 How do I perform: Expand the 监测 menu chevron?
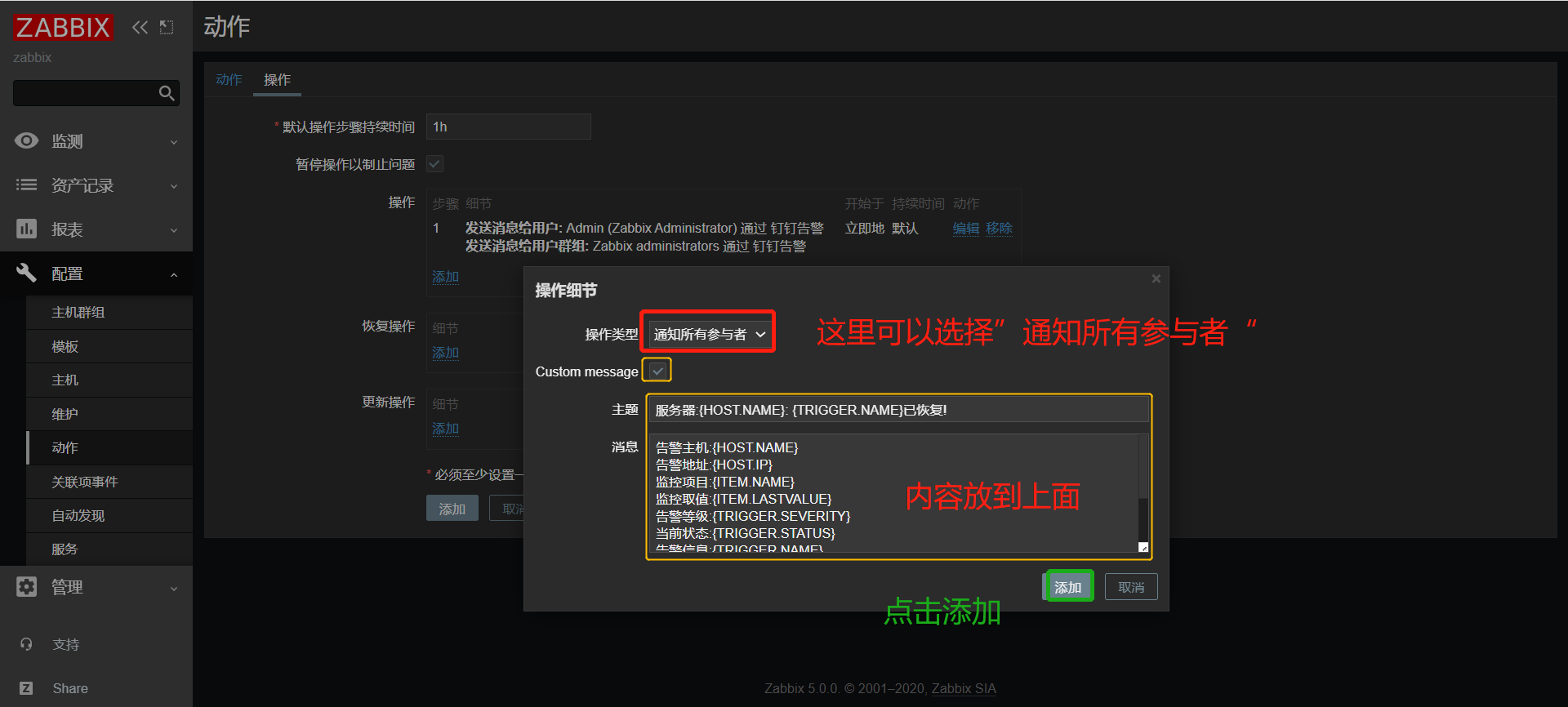[174, 142]
